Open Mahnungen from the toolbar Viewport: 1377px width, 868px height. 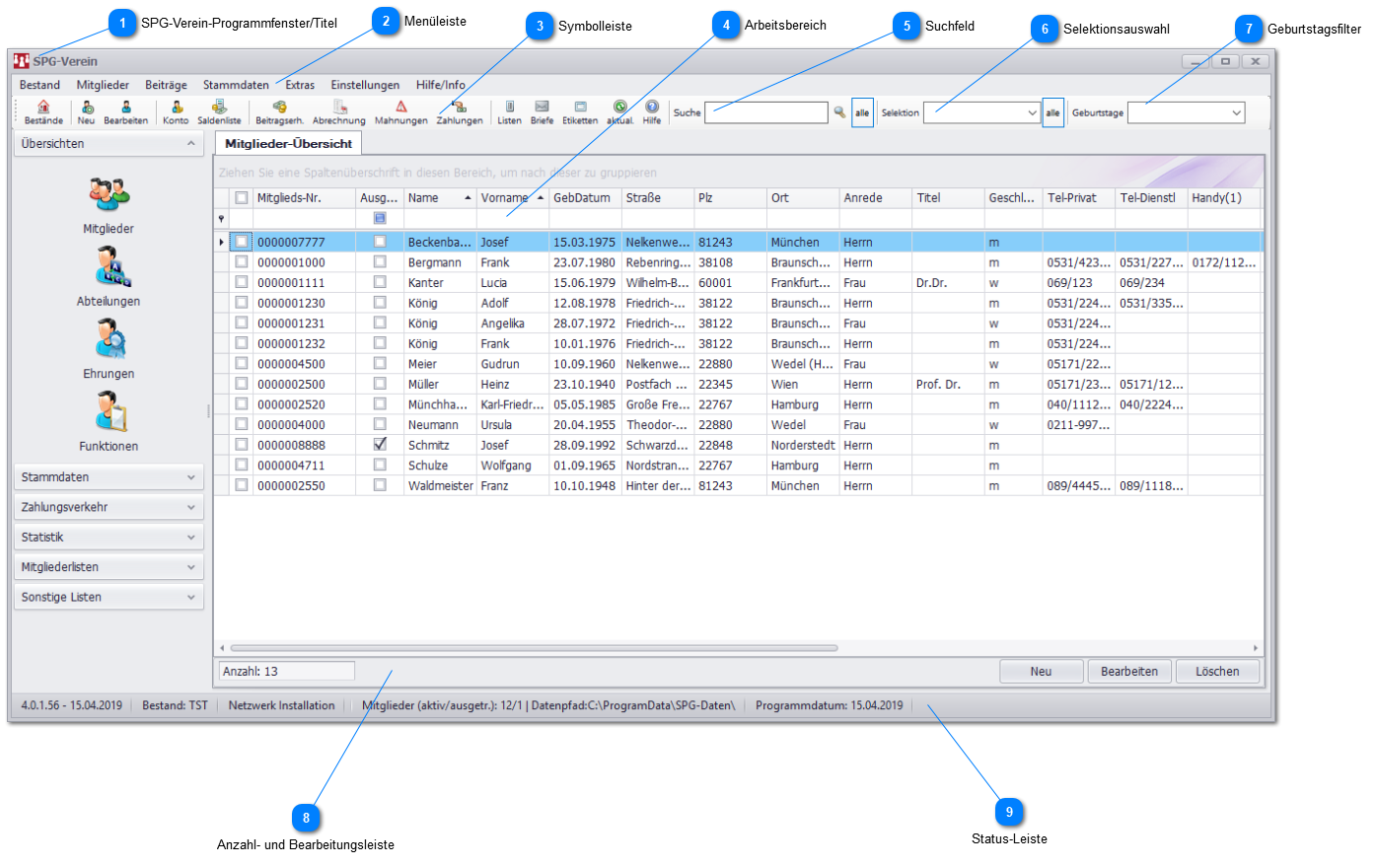400,110
